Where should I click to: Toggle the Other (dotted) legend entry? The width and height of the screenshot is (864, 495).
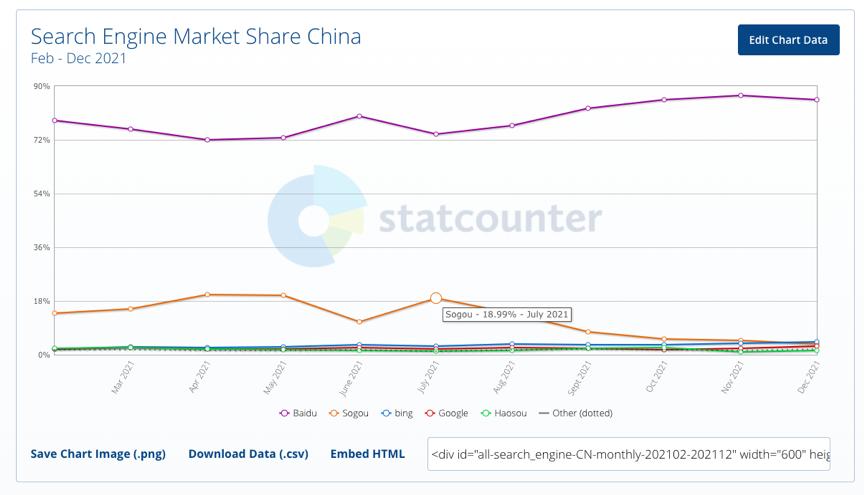pos(575,413)
